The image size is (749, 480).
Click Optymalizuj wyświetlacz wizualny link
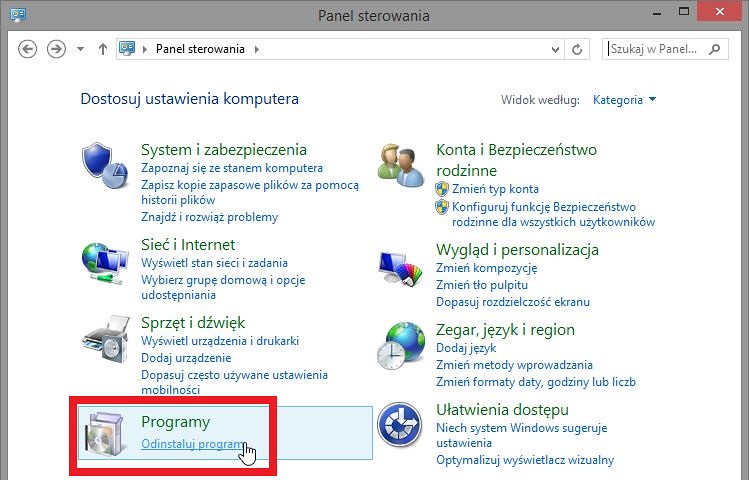click(524, 460)
